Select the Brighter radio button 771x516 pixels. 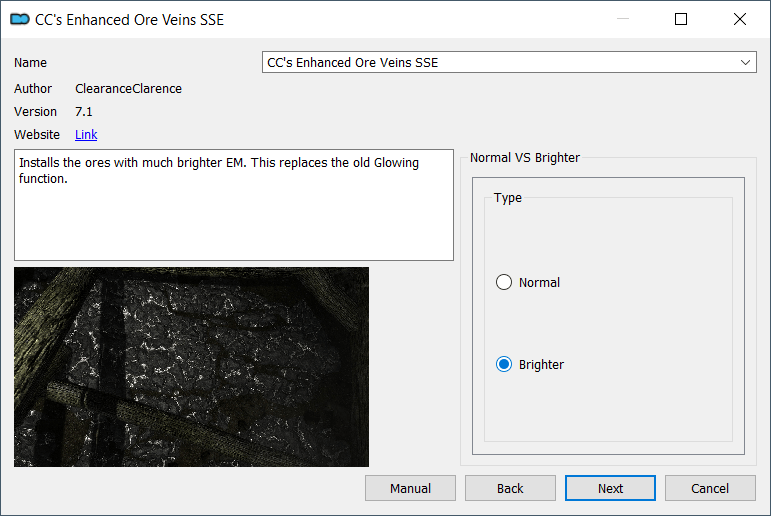(504, 364)
